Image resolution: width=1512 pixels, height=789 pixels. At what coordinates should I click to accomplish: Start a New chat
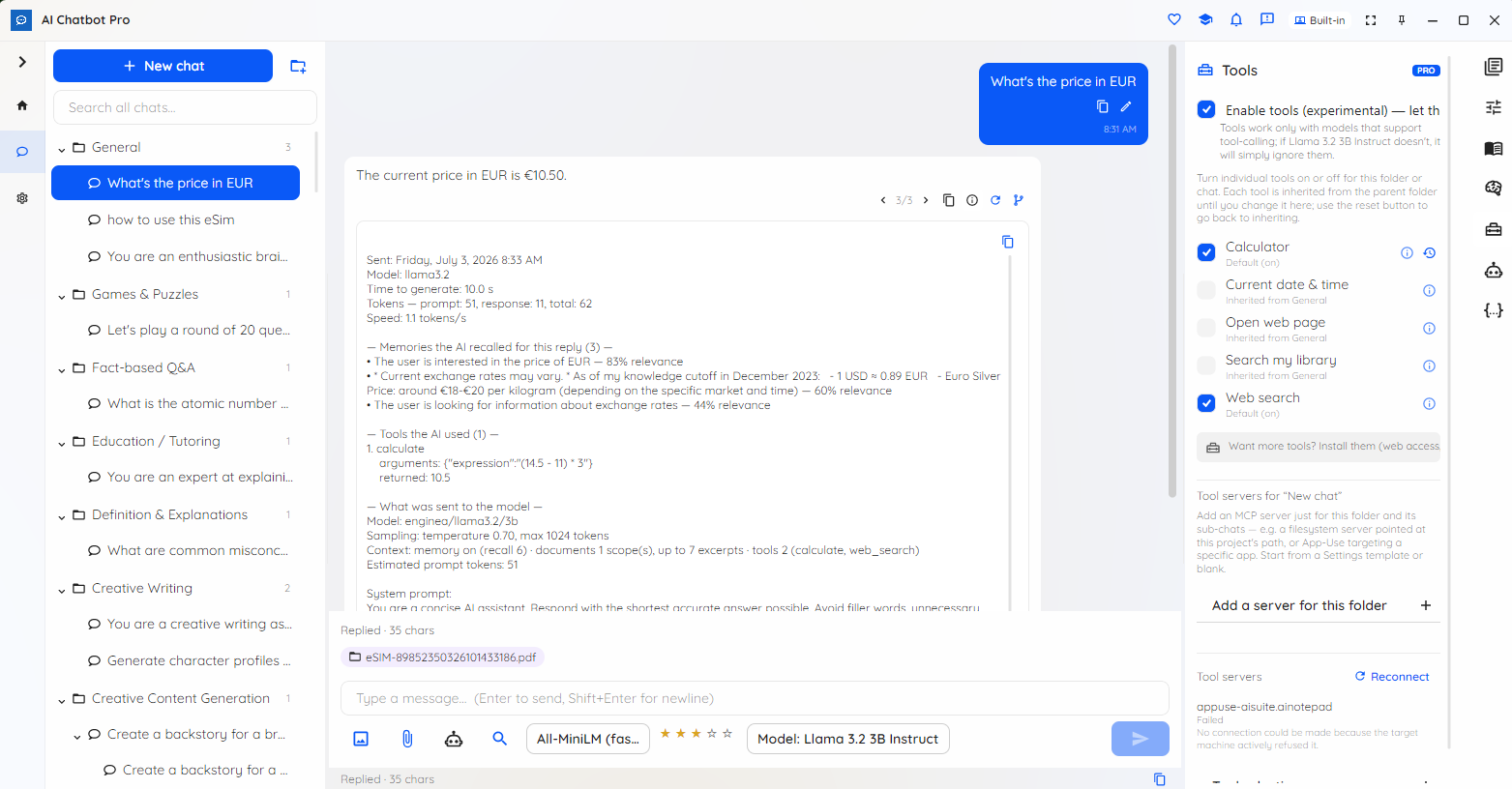(163, 66)
